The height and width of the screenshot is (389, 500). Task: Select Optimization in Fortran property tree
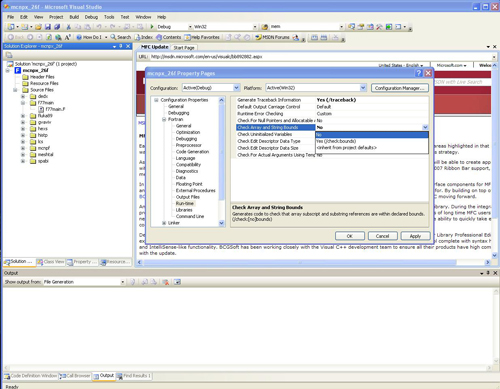(188, 132)
